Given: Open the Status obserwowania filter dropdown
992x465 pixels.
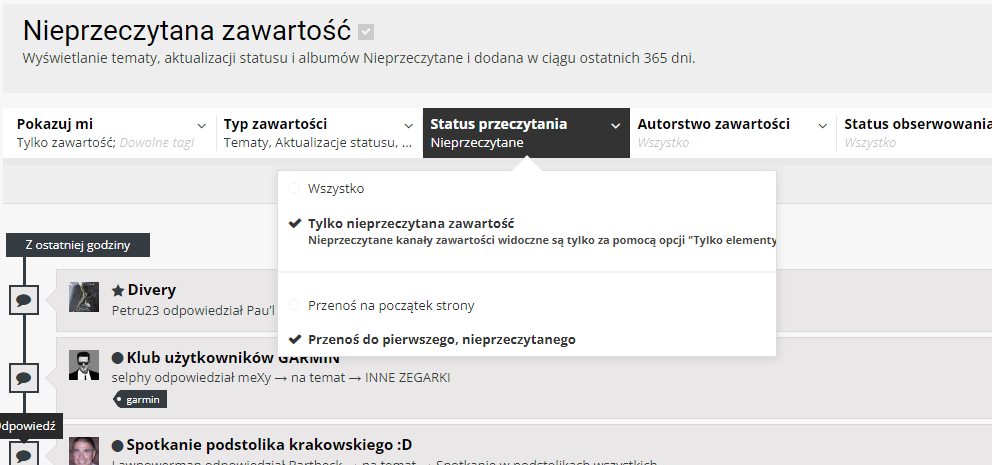Looking at the screenshot, I should point(914,133).
